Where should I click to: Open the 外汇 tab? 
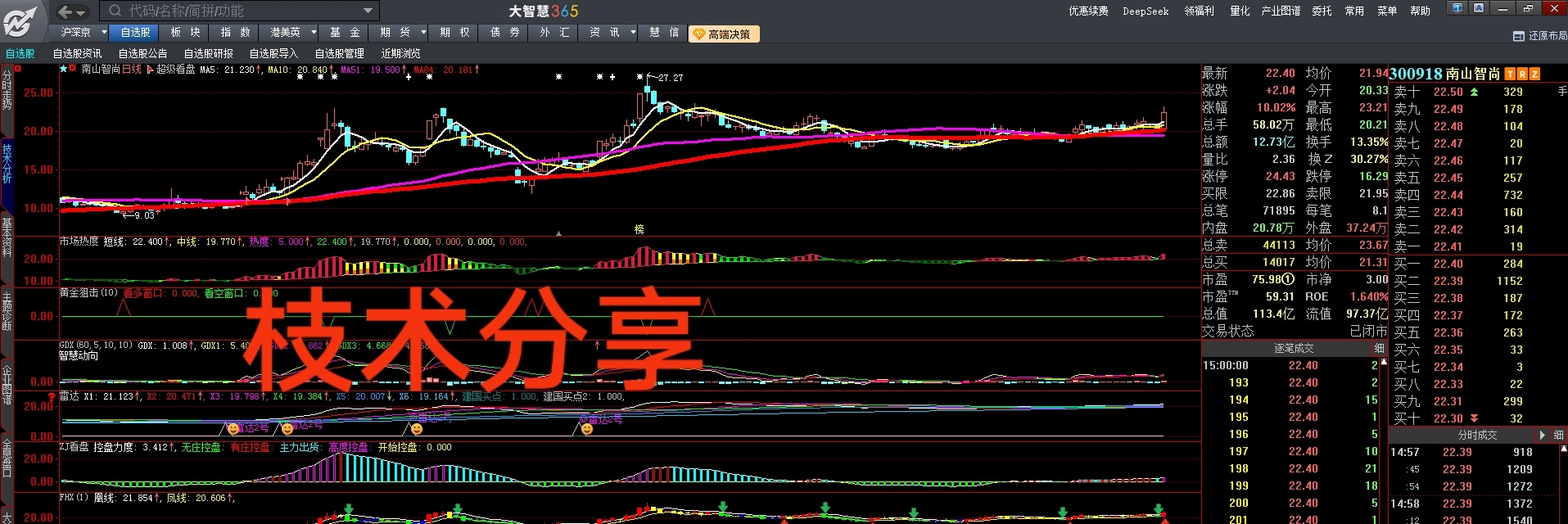554,33
